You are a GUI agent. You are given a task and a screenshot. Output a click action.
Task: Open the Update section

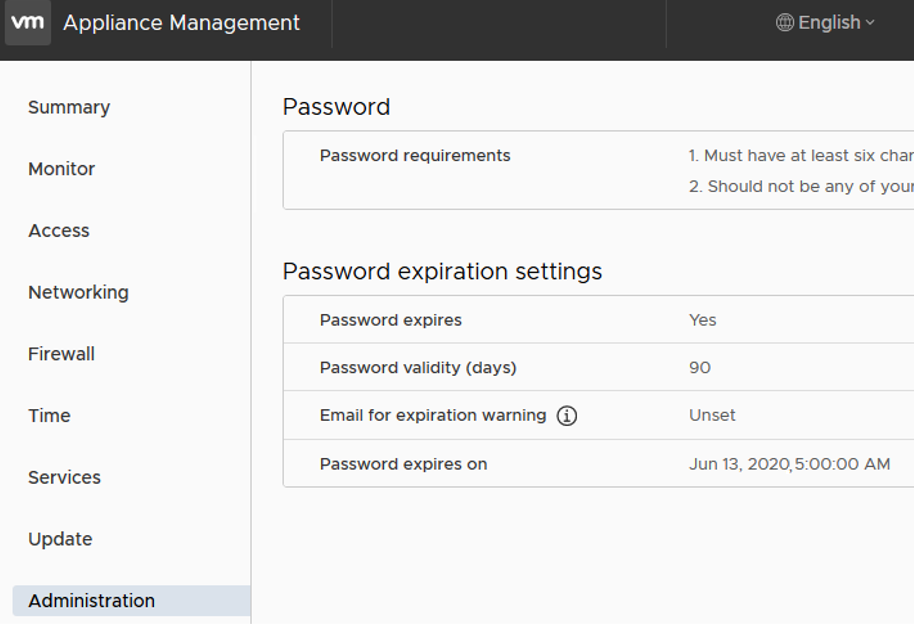58,539
